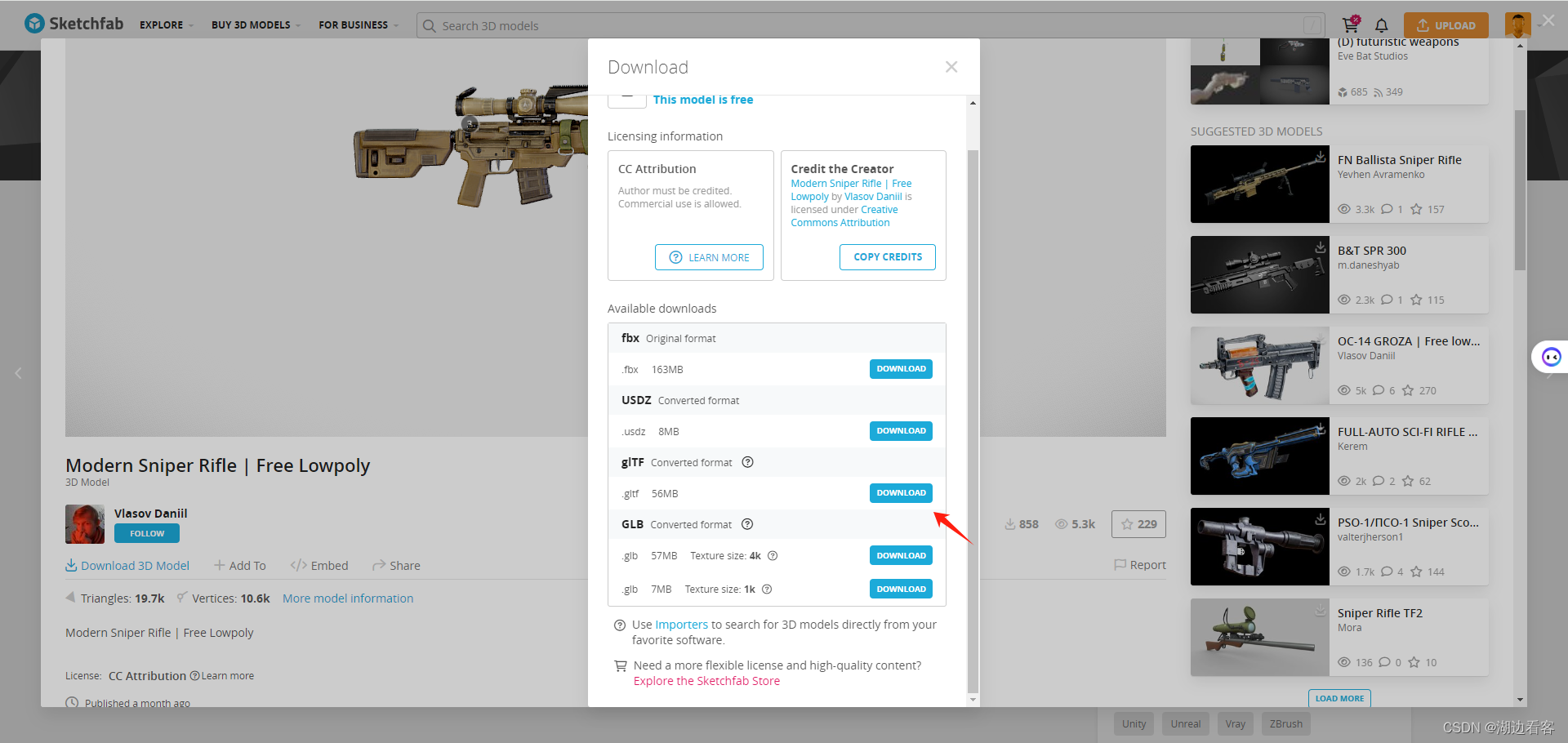
Task: Download the 8MB usdz file
Action: click(901, 431)
